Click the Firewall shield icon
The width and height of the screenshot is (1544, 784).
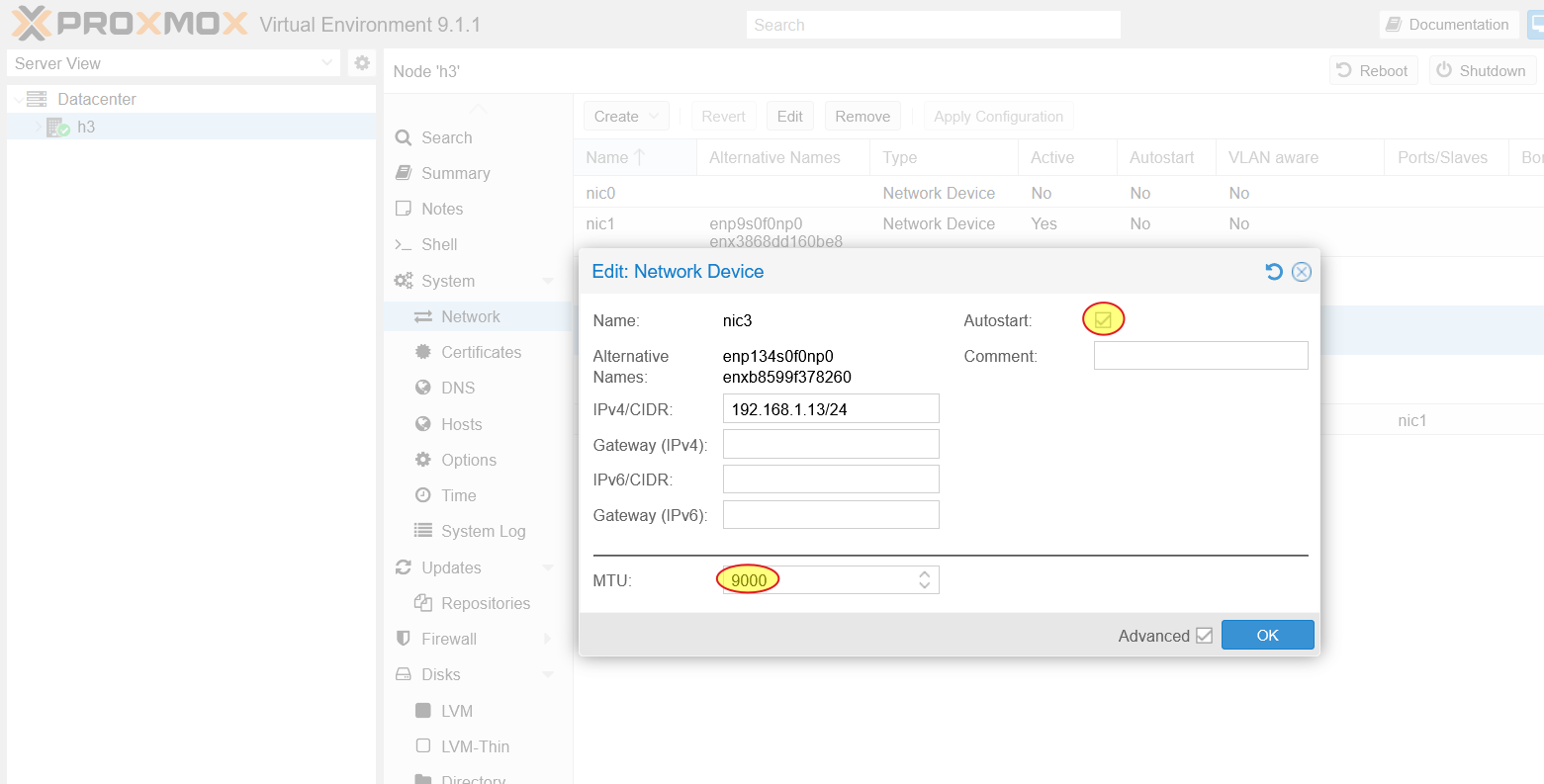tap(404, 639)
